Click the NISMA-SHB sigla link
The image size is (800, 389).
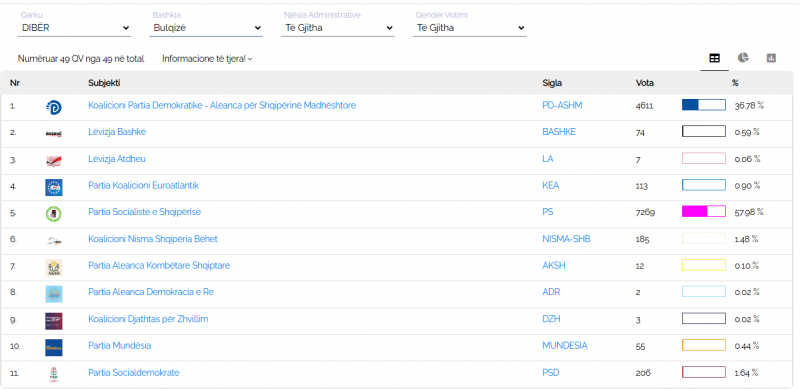(566, 238)
